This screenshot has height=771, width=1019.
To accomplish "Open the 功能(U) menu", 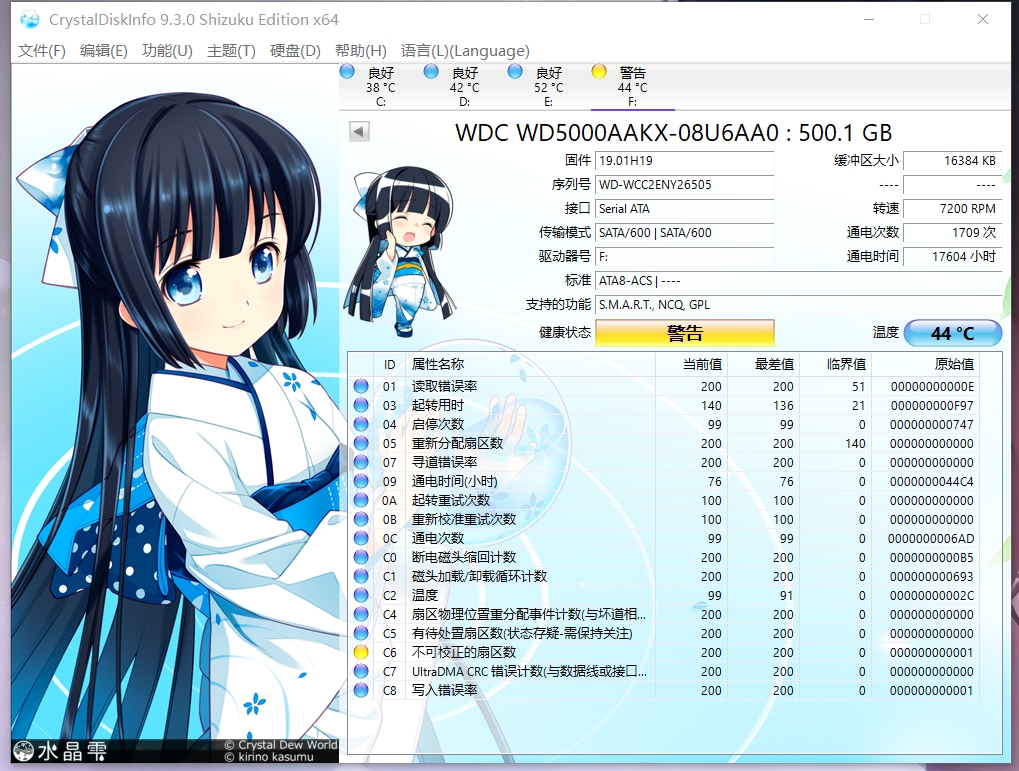I will coord(167,51).
